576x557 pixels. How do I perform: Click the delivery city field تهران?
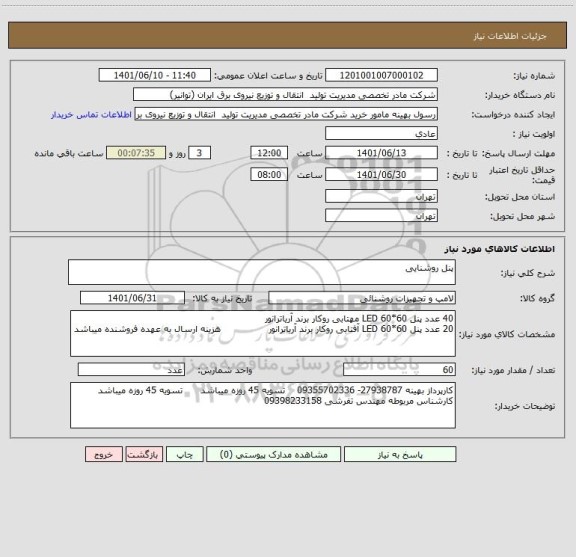(x=381, y=216)
